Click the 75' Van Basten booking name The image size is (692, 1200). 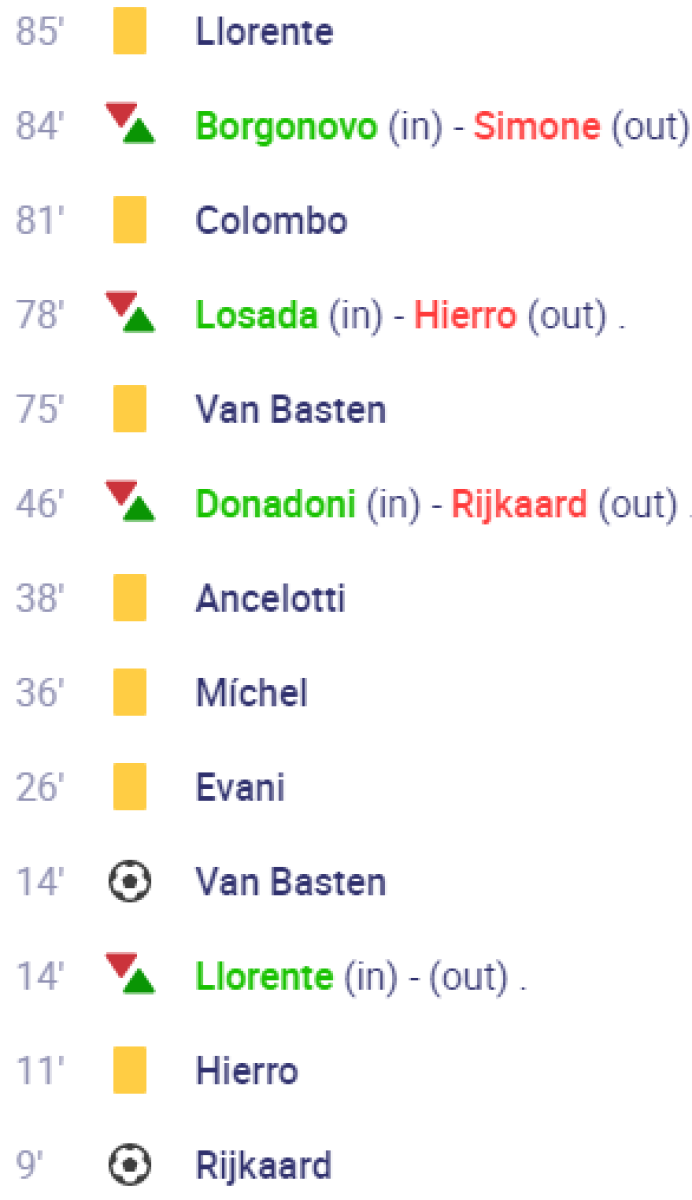tap(290, 409)
